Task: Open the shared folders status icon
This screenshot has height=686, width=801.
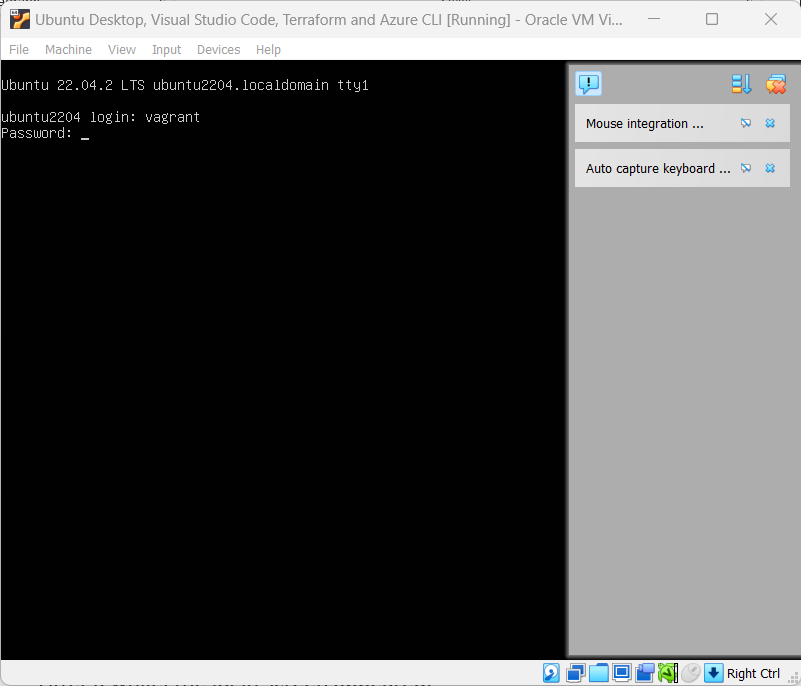Action: pyautogui.click(x=597, y=672)
